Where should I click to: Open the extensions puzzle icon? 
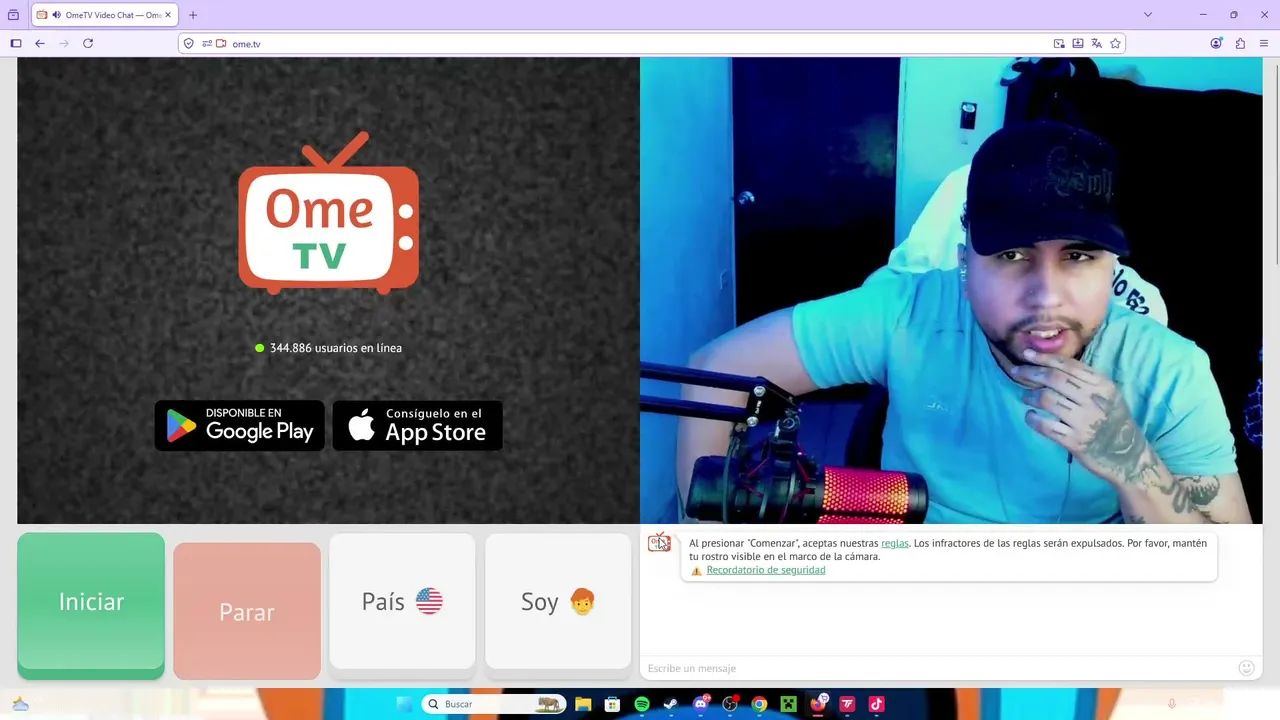1240,43
